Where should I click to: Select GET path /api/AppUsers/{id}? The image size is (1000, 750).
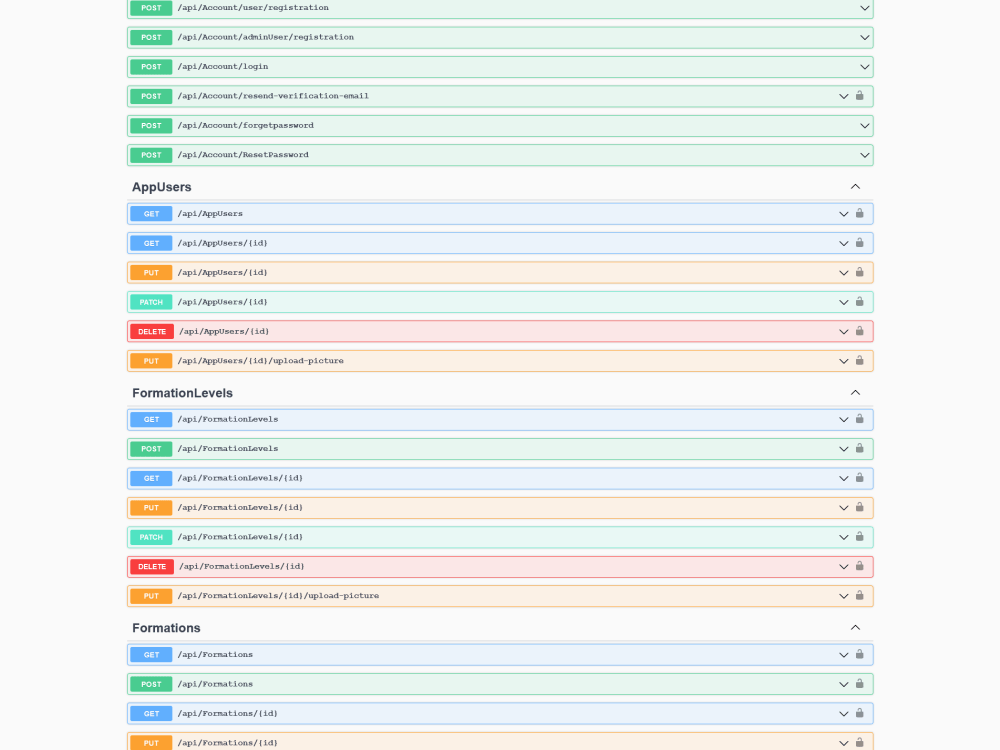[x=222, y=243]
